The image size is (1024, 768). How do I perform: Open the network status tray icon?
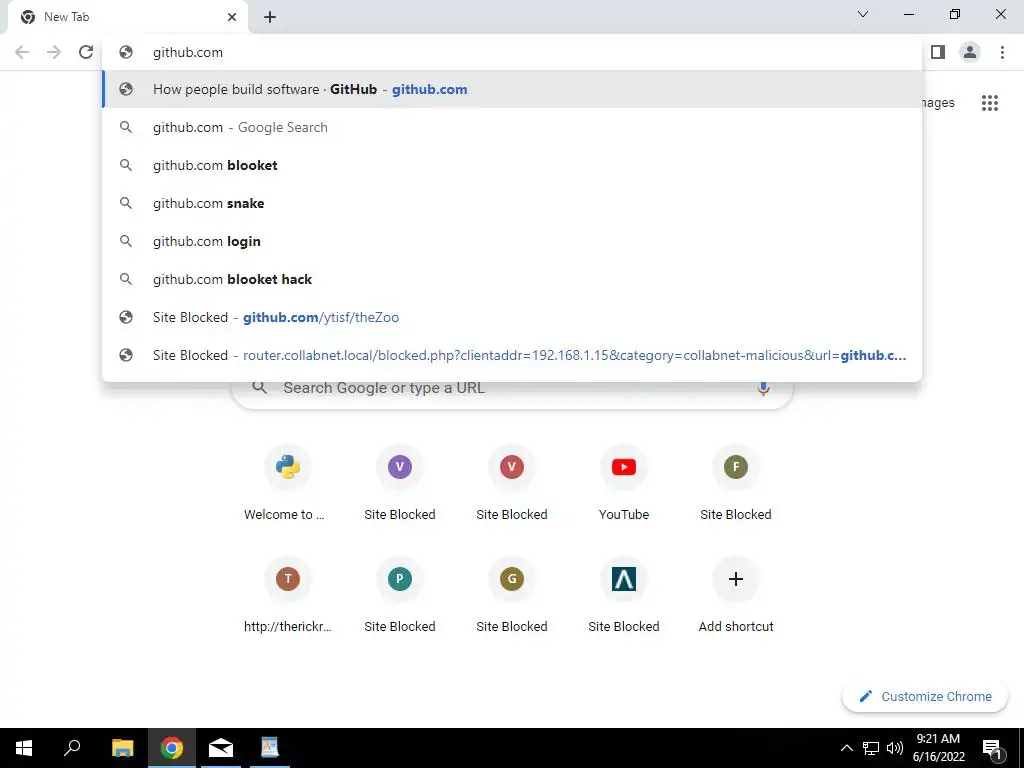[x=871, y=748]
